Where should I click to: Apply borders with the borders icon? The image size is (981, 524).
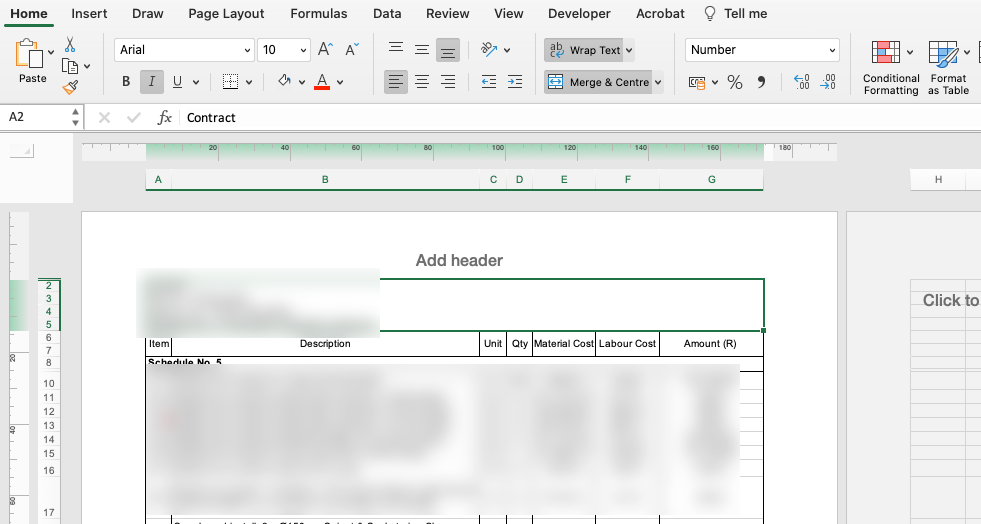230,82
